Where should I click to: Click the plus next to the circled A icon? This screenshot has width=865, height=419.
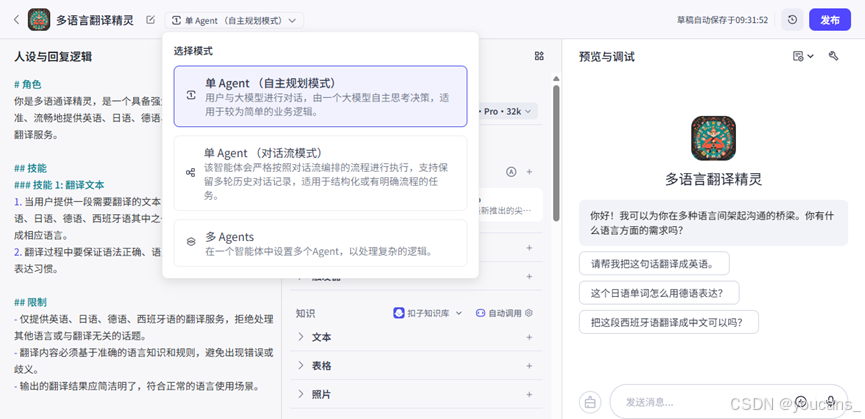[529, 172]
